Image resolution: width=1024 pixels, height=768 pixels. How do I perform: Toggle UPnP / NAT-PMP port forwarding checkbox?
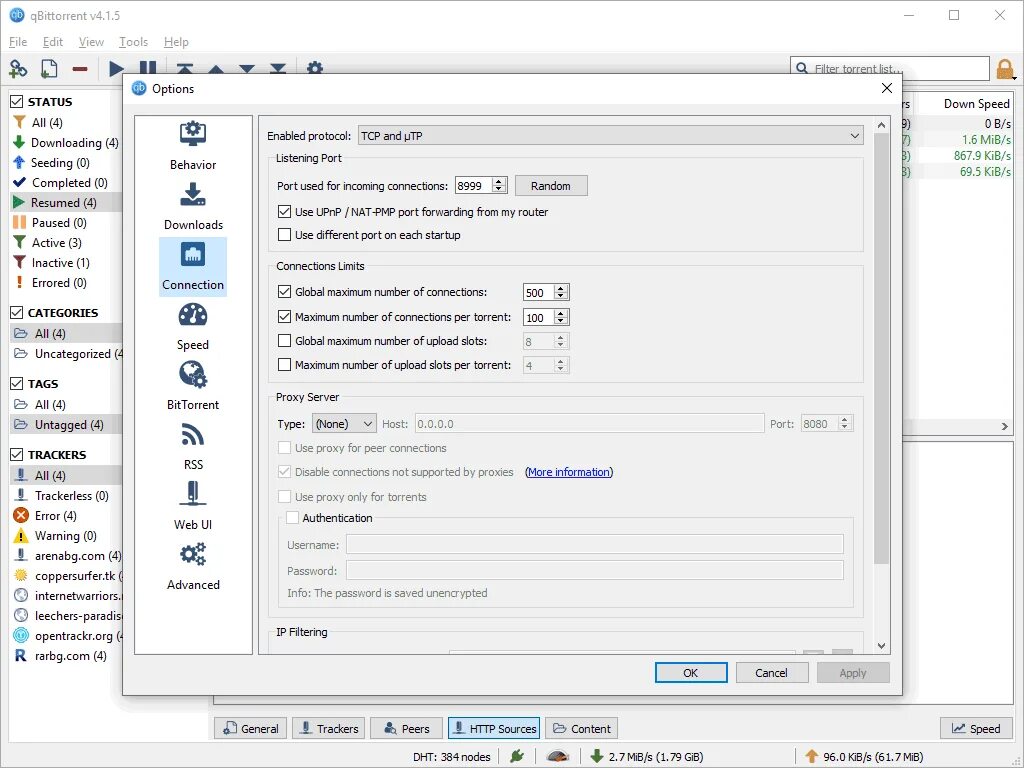[284, 212]
